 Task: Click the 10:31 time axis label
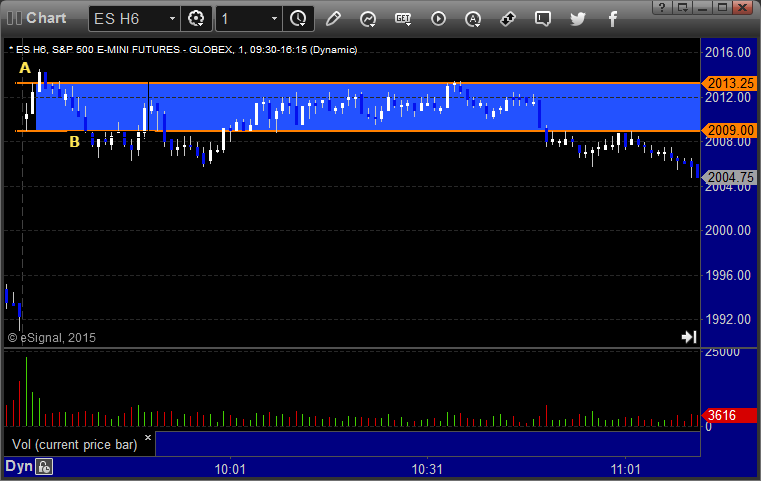(x=428, y=469)
